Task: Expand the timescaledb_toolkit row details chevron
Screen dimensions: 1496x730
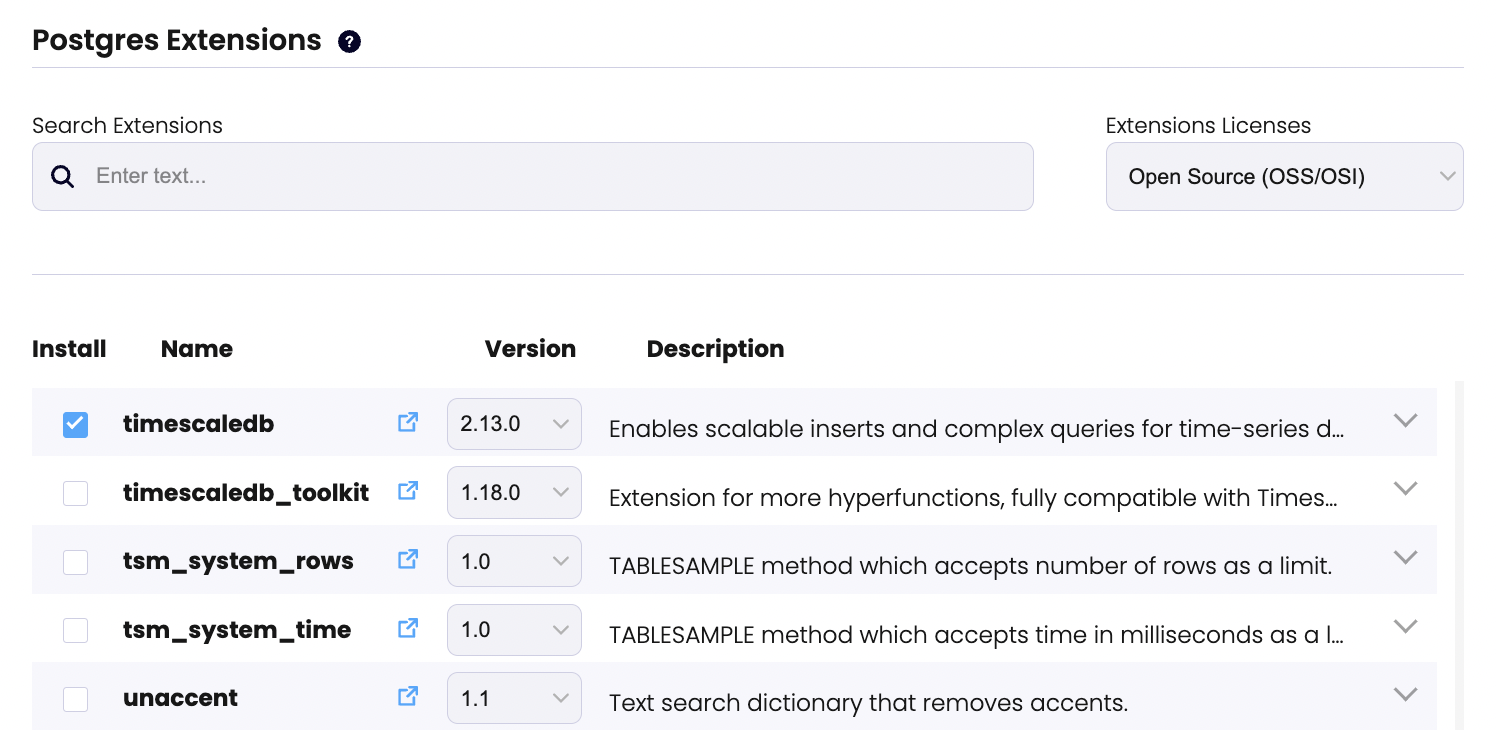Action: point(1406,489)
